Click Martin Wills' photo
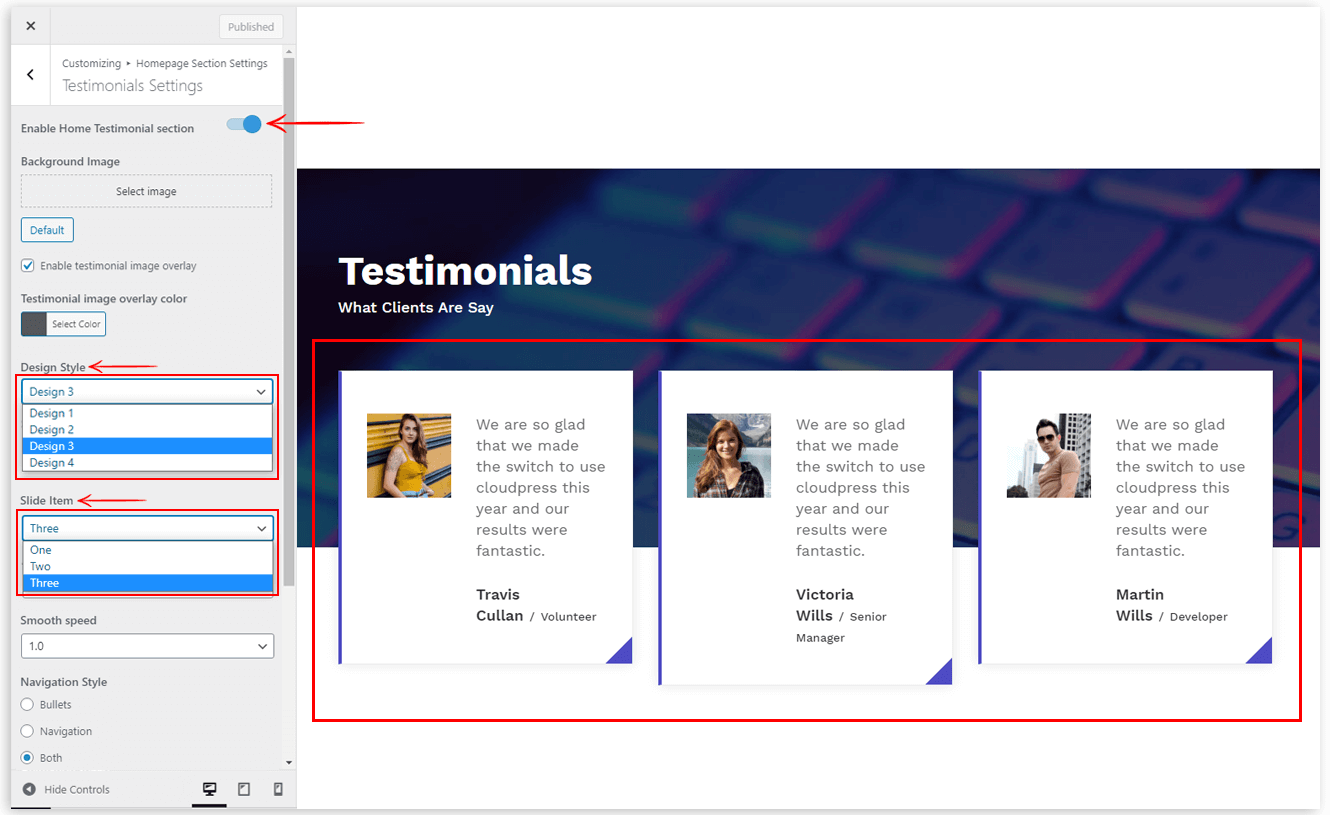The width and height of the screenshot is (1330, 815). click(x=1049, y=456)
